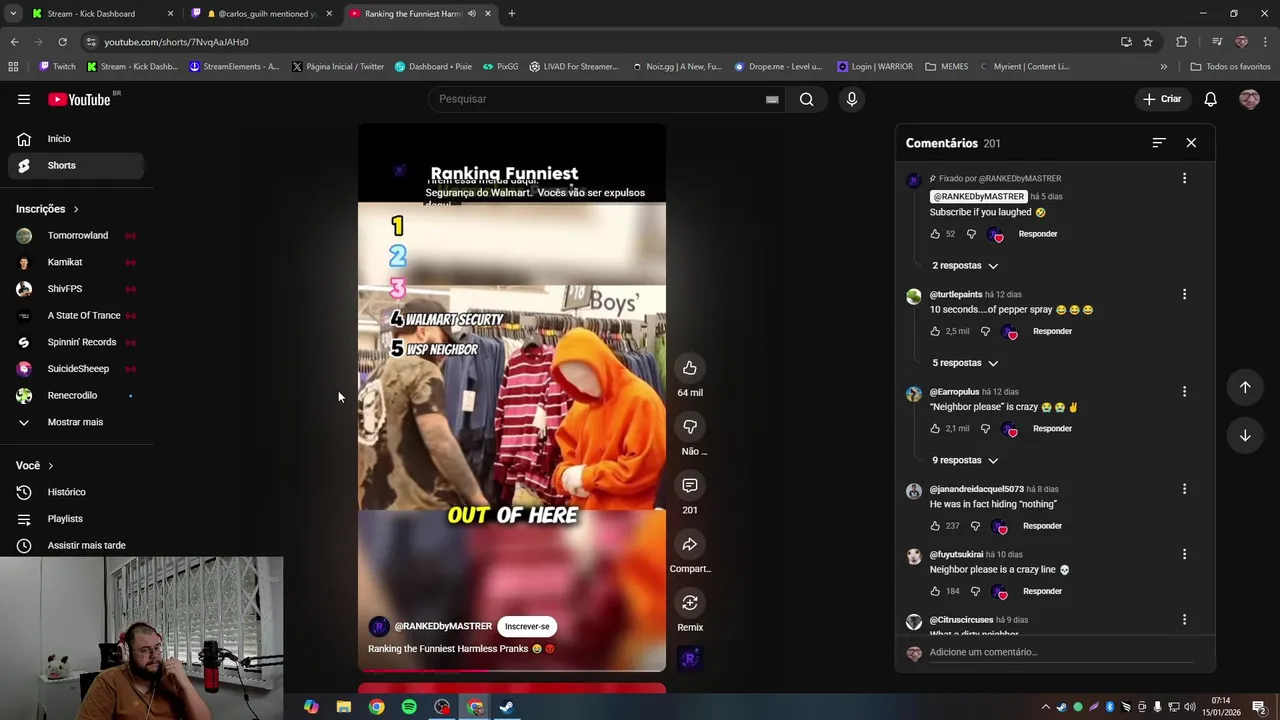Expand 5 respostas under turtlepaints comment
The image size is (1280, 720).
pos(965,363)
